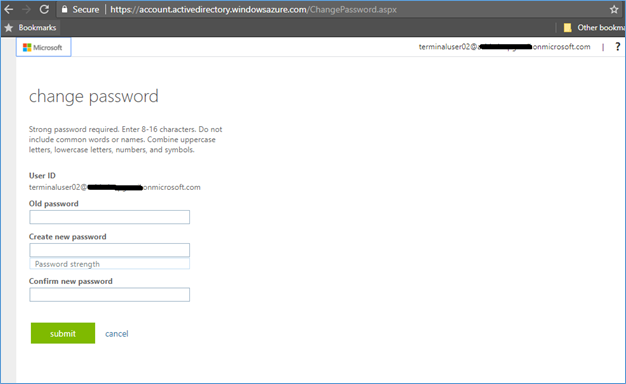
Task: Focus the Old password field
Action: tap(109, 217)
